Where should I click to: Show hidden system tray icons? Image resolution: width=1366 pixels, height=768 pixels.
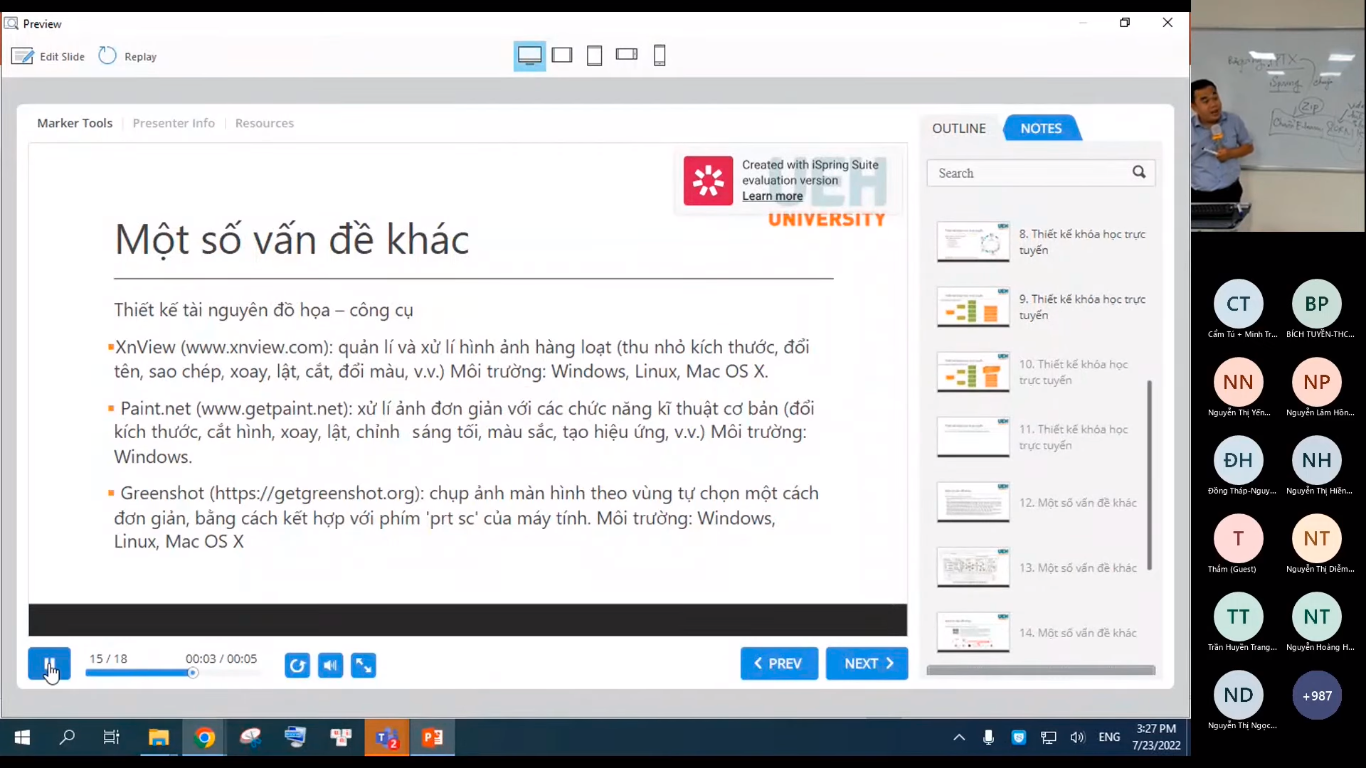(959, 737)
